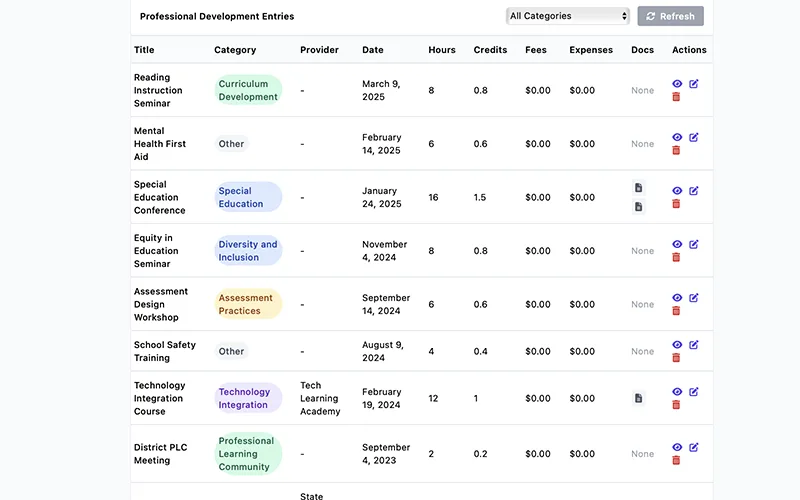Click the Fees column header
800x500 pixels.
[536, 50]
